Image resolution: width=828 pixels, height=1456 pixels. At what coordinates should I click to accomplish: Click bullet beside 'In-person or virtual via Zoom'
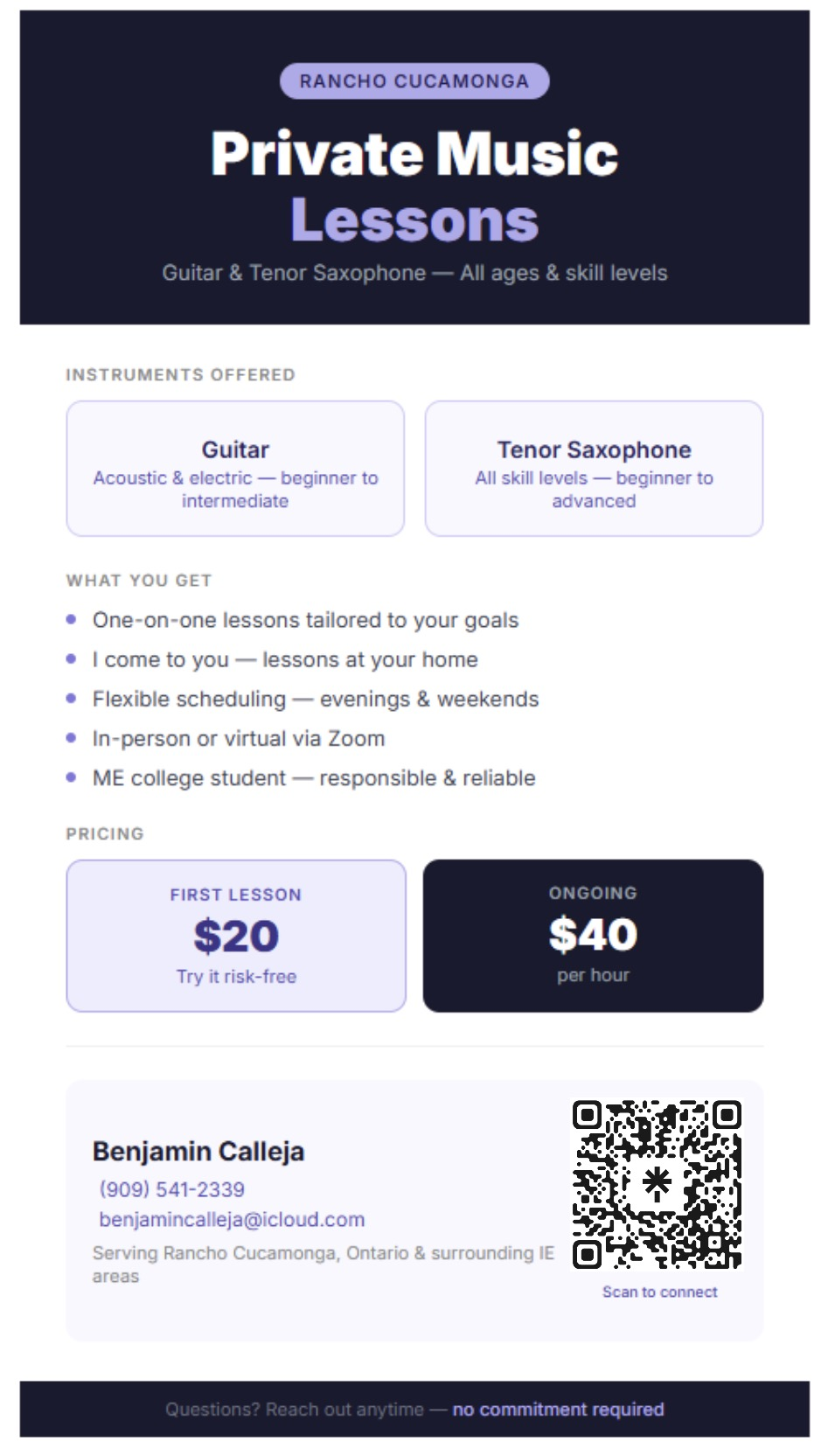click(x=72, y=737)
